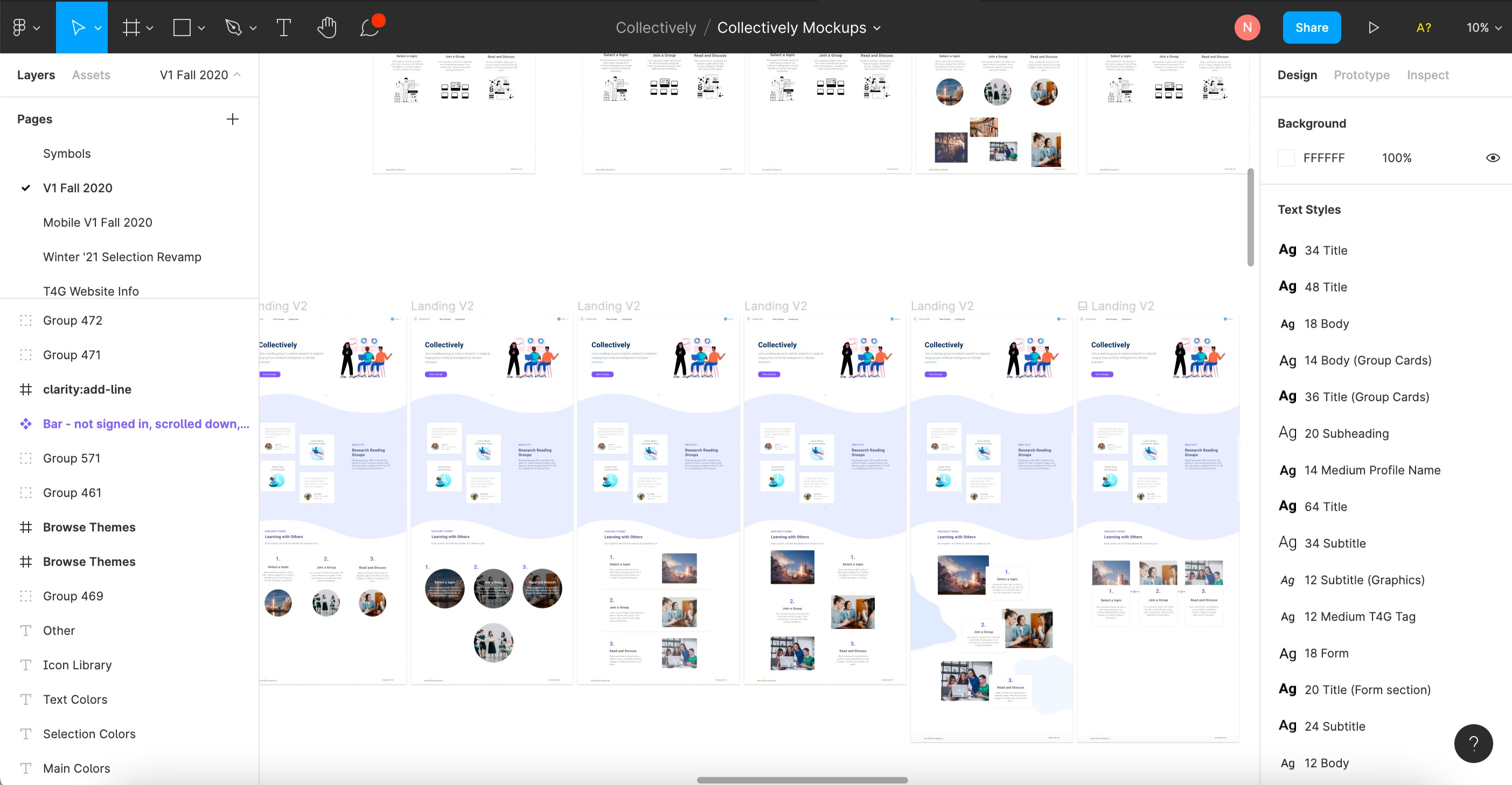This screenshot has width=1512, height=785.
Task: Select the Text tool
Action: coord(283,27)
